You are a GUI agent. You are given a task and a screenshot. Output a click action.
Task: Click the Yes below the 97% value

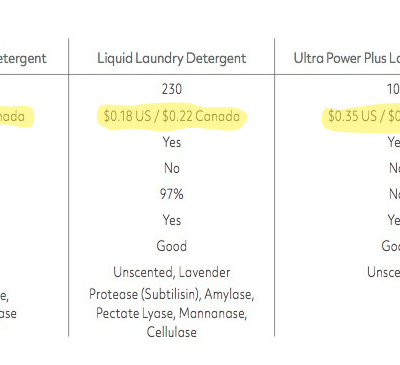172,220
